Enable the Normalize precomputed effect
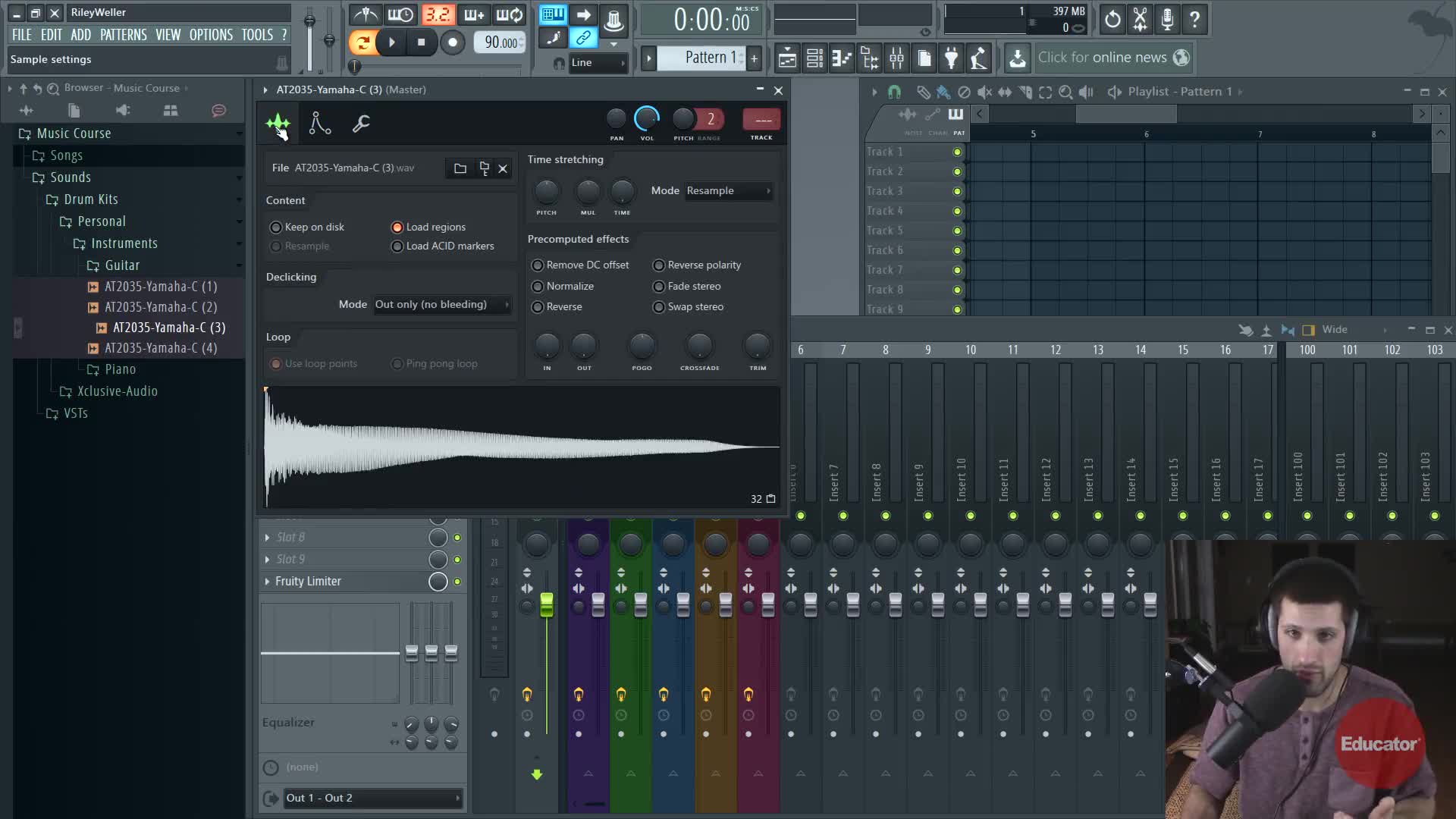 tap(538, 287)
